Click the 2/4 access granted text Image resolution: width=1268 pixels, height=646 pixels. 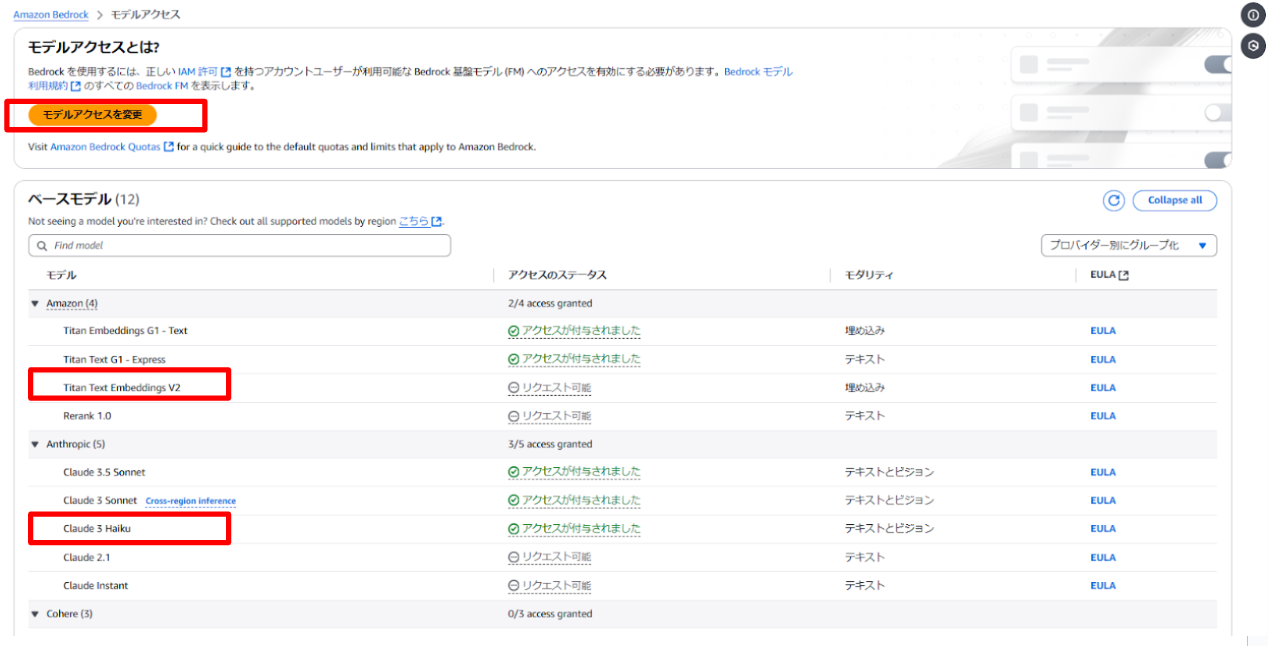click(x=550, y=303)
